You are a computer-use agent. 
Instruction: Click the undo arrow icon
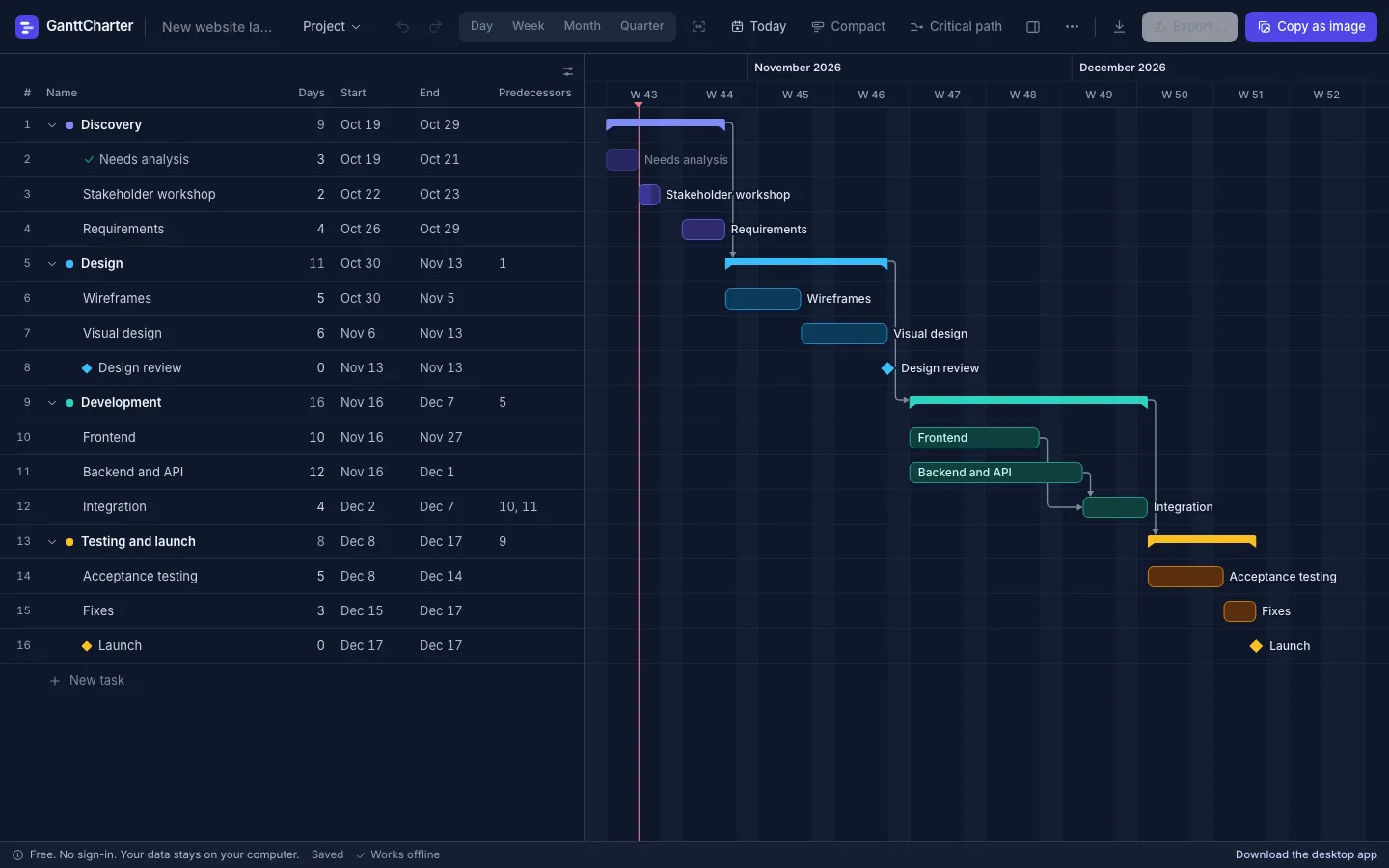point(403,27)
